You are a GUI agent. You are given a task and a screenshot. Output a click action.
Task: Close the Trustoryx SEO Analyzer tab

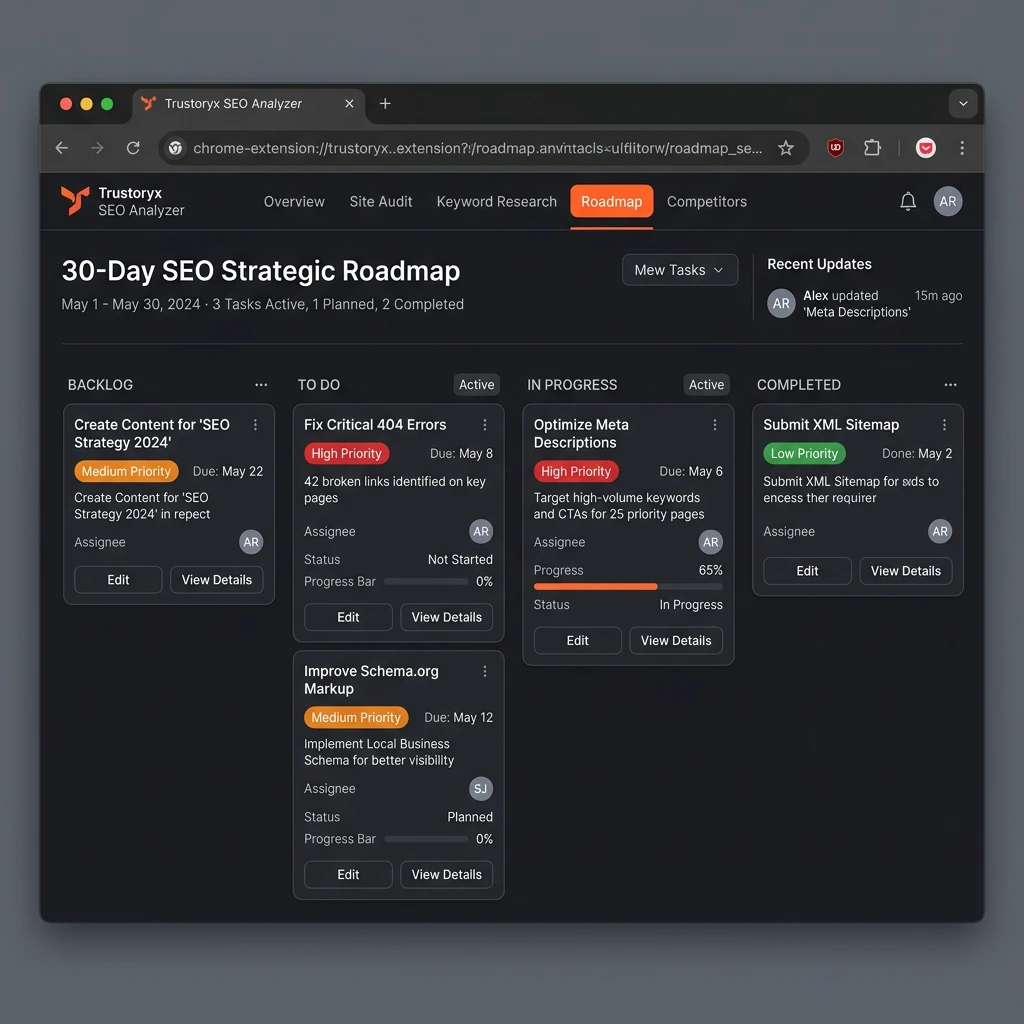coord(349,104)
